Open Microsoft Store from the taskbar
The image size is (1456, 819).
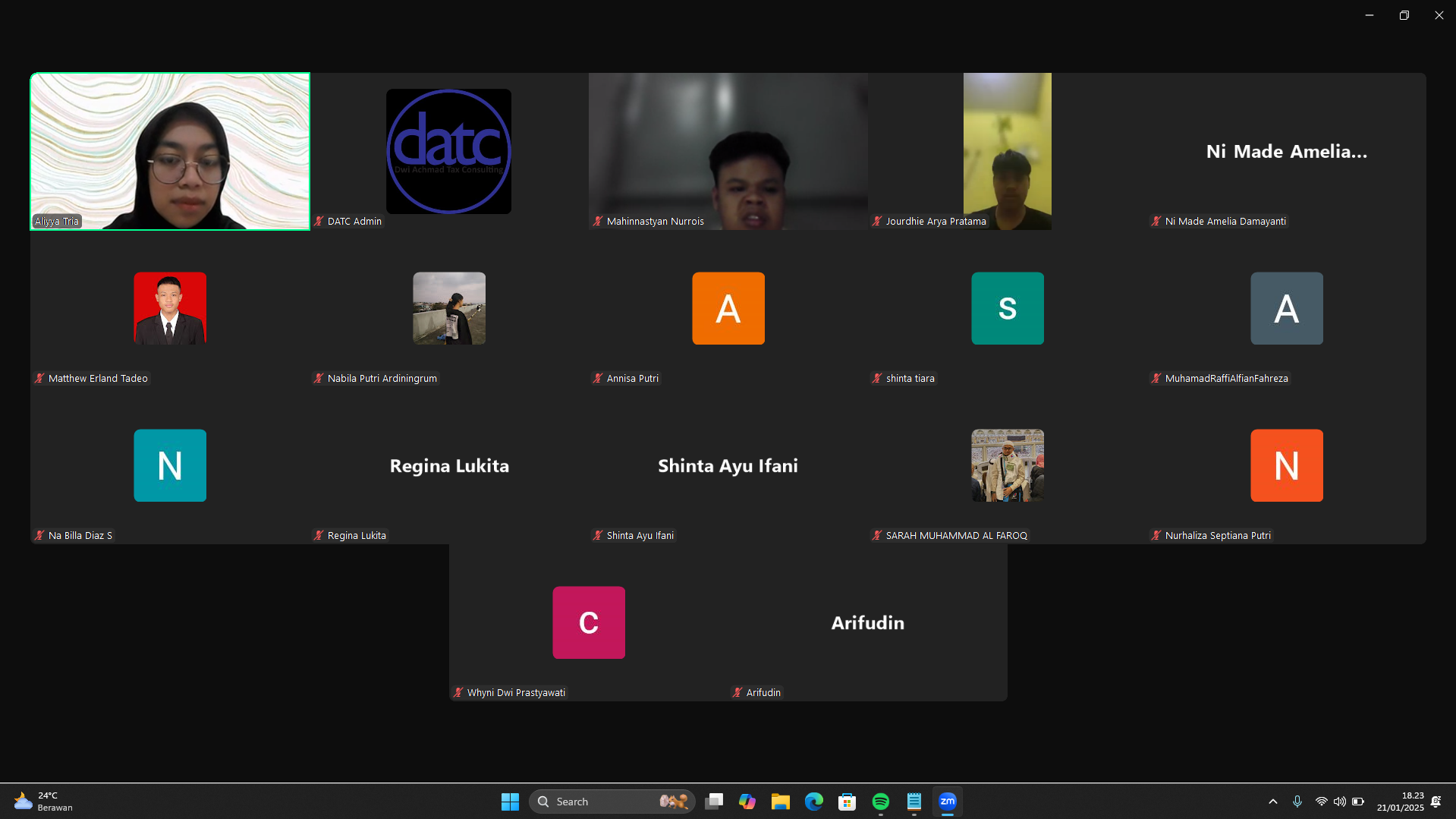click(847, 802)
